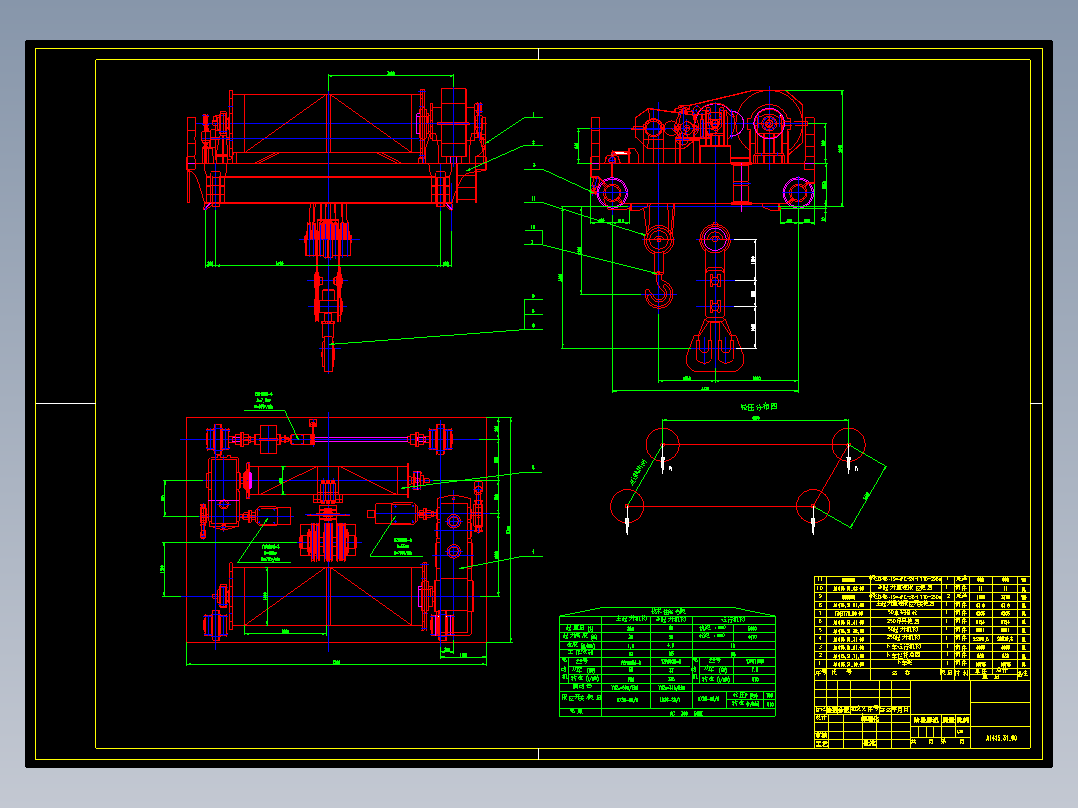This screenshot has width=1078, height=808.
Task: Select the upper drum in the plan view
Action: [x=328, y=479]
